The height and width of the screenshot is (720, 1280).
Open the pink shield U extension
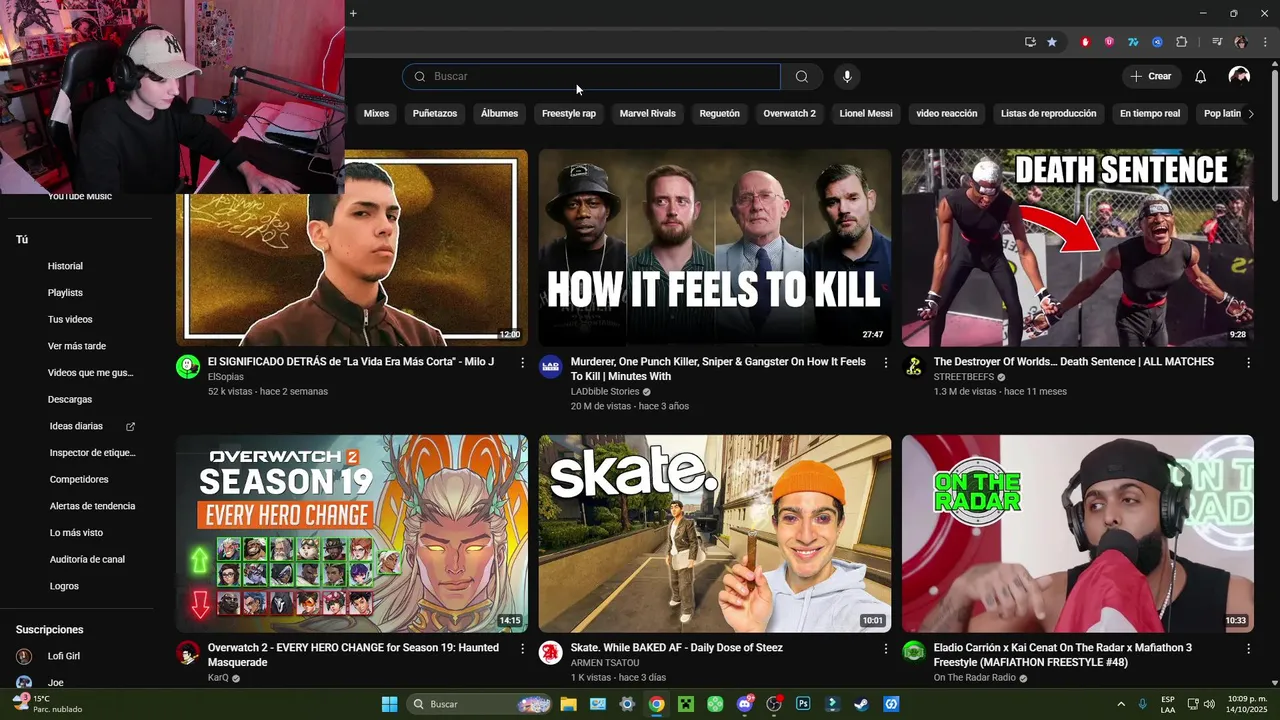tap(1109, 42)
